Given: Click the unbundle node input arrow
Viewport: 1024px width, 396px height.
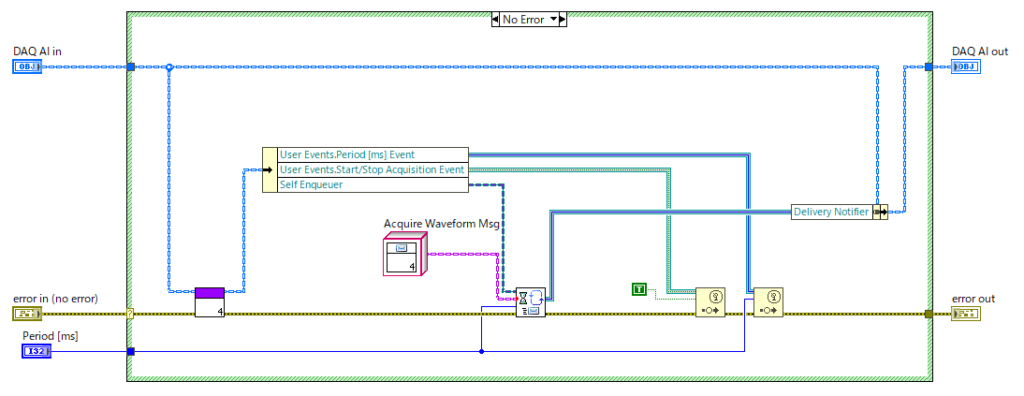Looking at the screenshot, I should [x=269, y=170].
